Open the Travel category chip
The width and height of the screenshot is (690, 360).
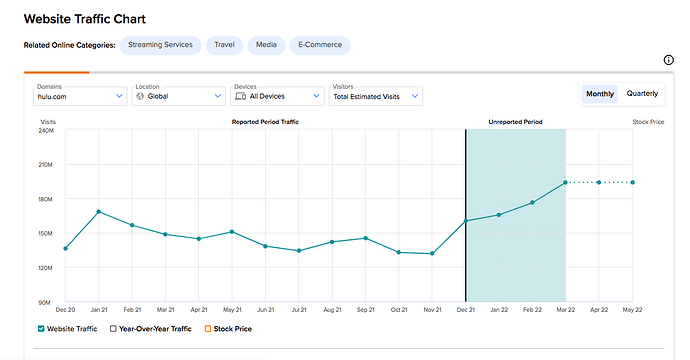(224, 45)
